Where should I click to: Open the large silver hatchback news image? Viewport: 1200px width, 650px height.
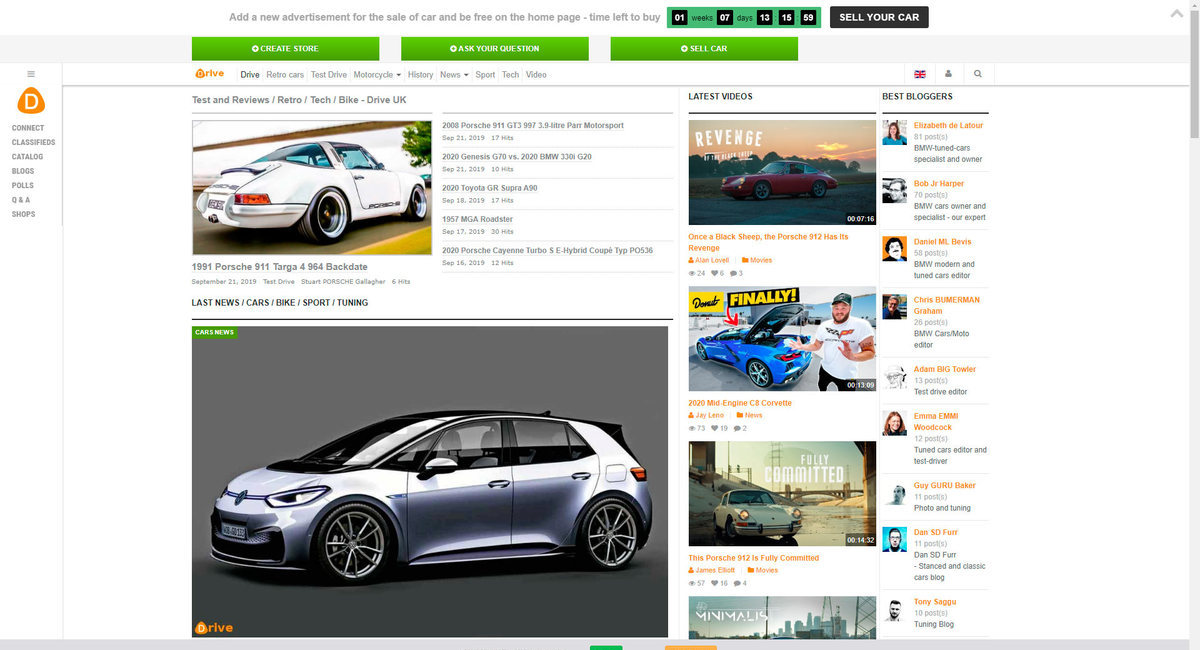click(430, 482)
